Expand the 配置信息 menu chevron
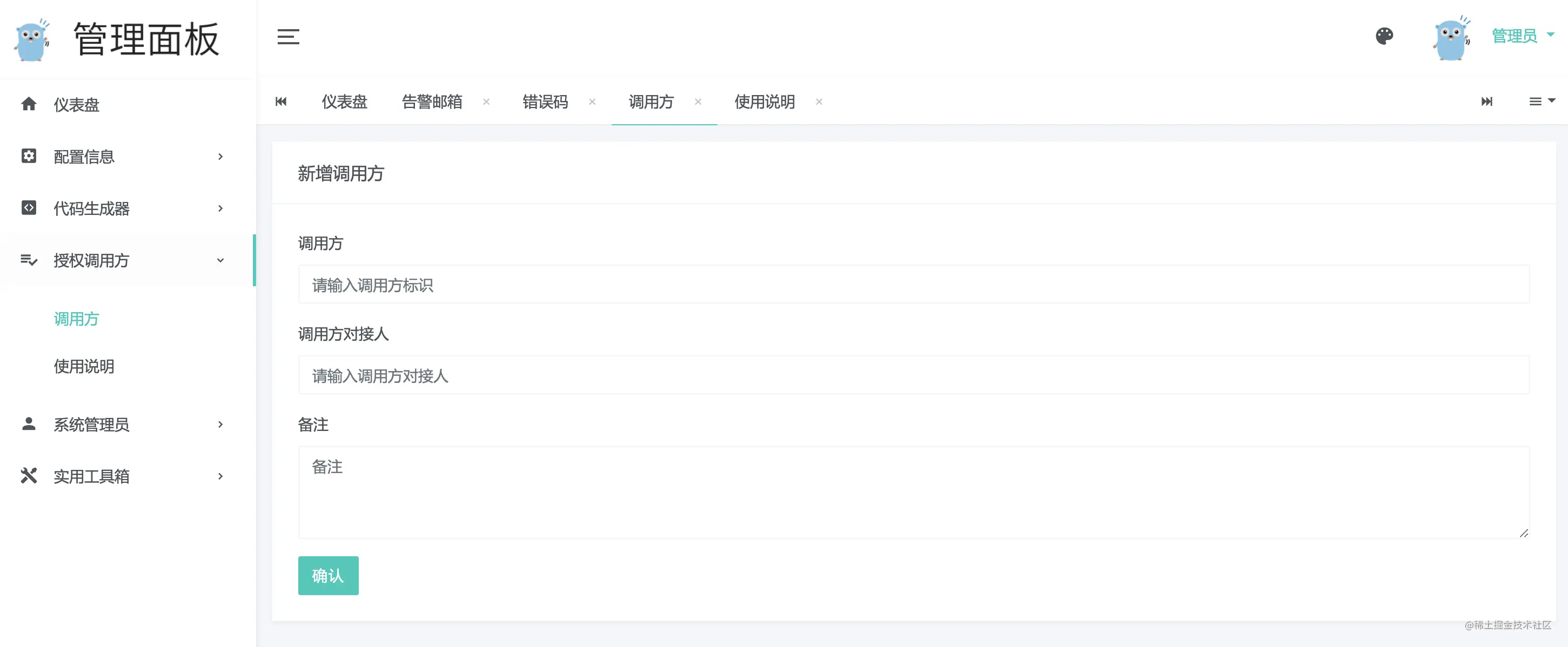The image size is (1568, 647). [x=220, y=157]
